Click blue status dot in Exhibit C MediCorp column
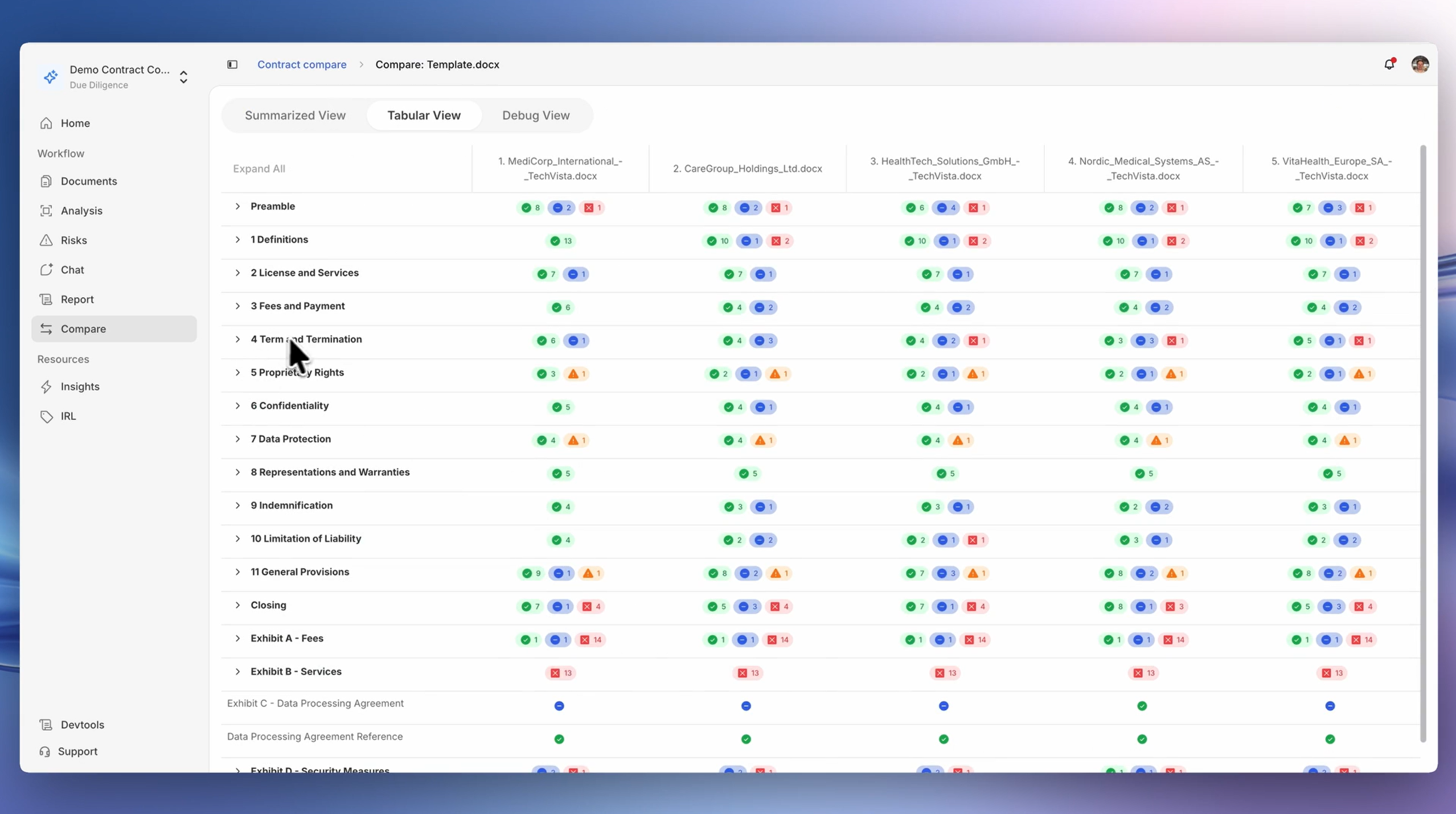 (x=559, y=706)
